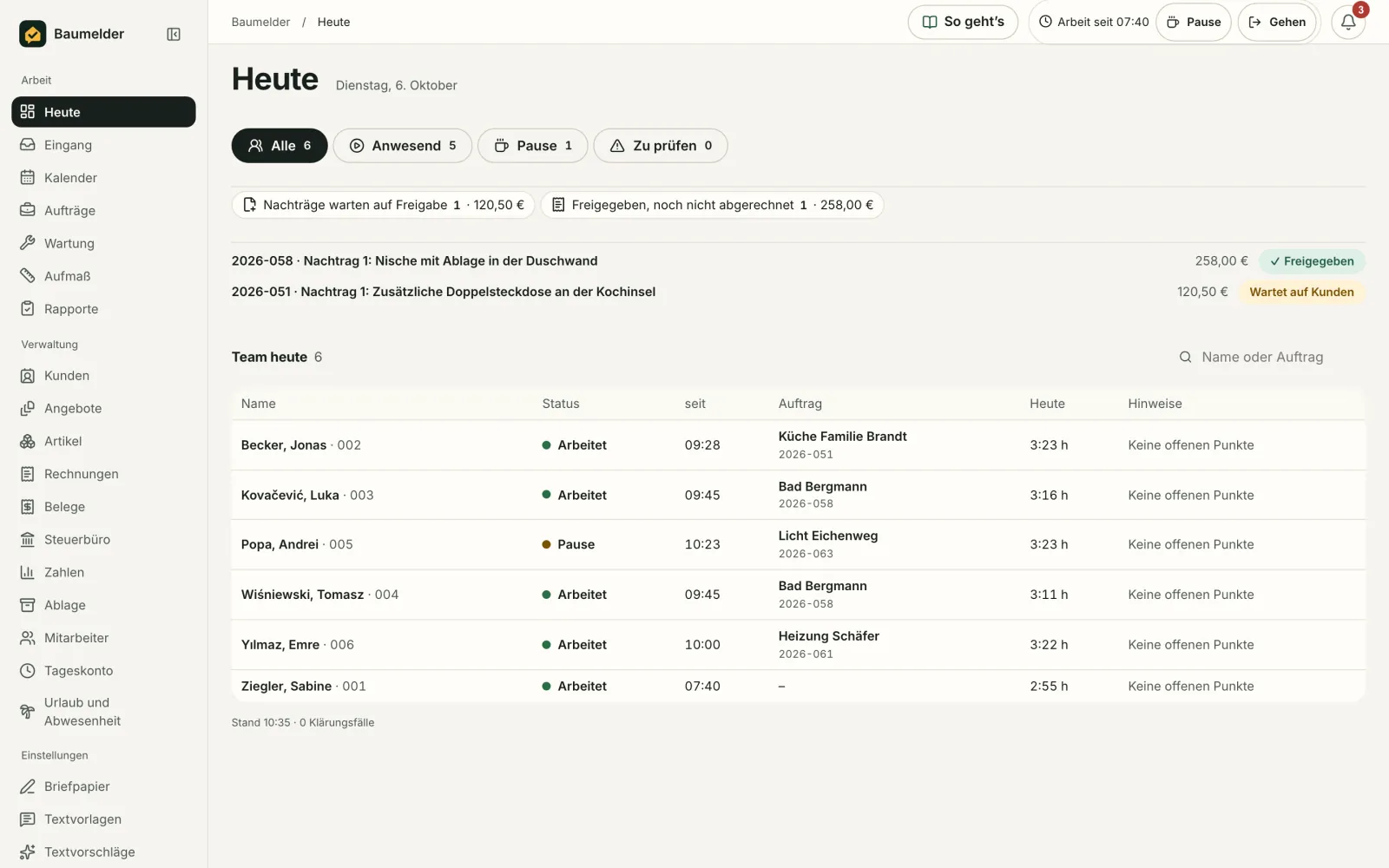The width and height of the screenshot is (1389, 868).
Task: Open Rapporte in sidebar
Action: pos(103,309)
